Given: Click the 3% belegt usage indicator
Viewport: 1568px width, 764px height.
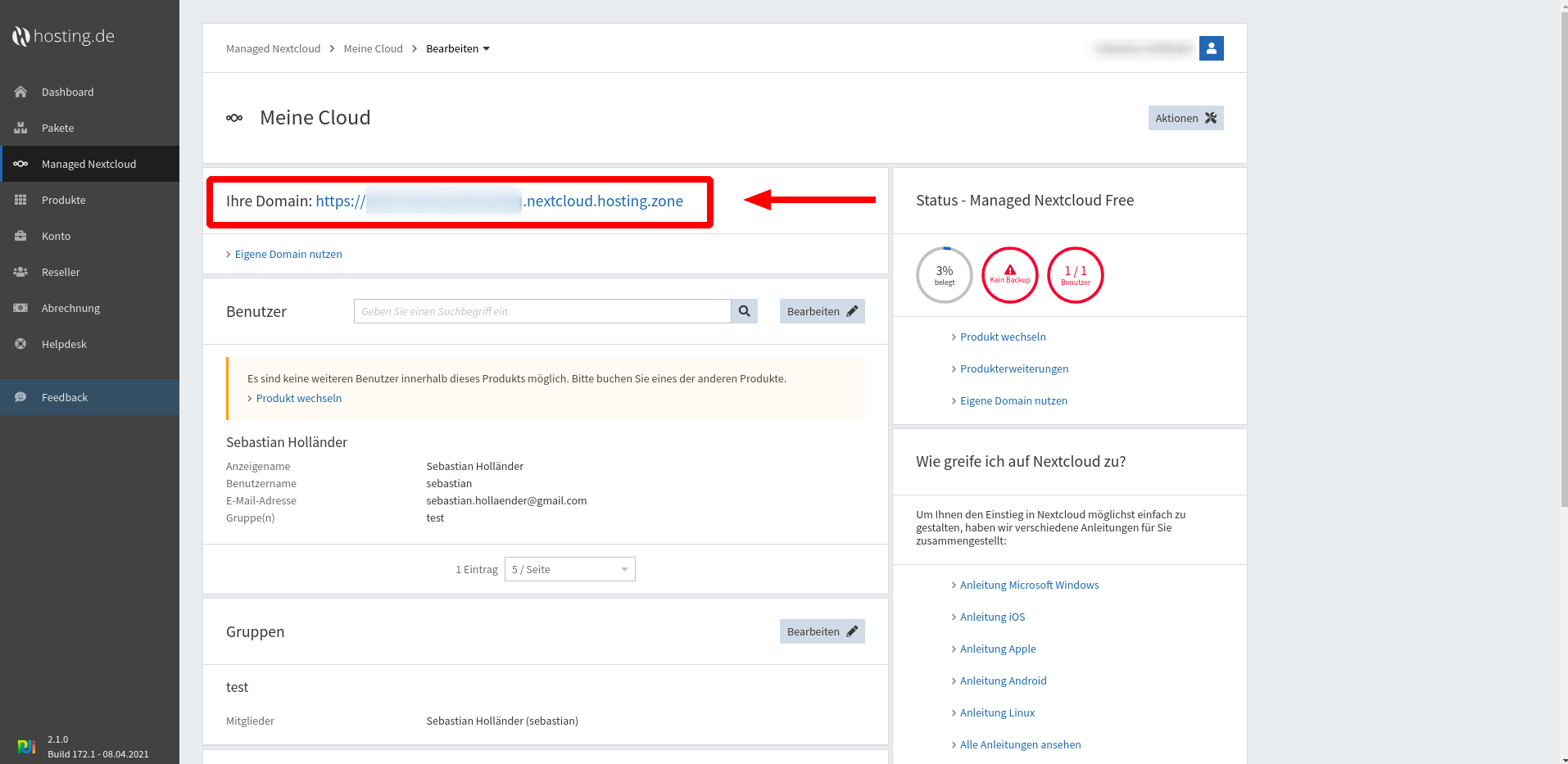Looking at the screenshot, I should point(944,275).
